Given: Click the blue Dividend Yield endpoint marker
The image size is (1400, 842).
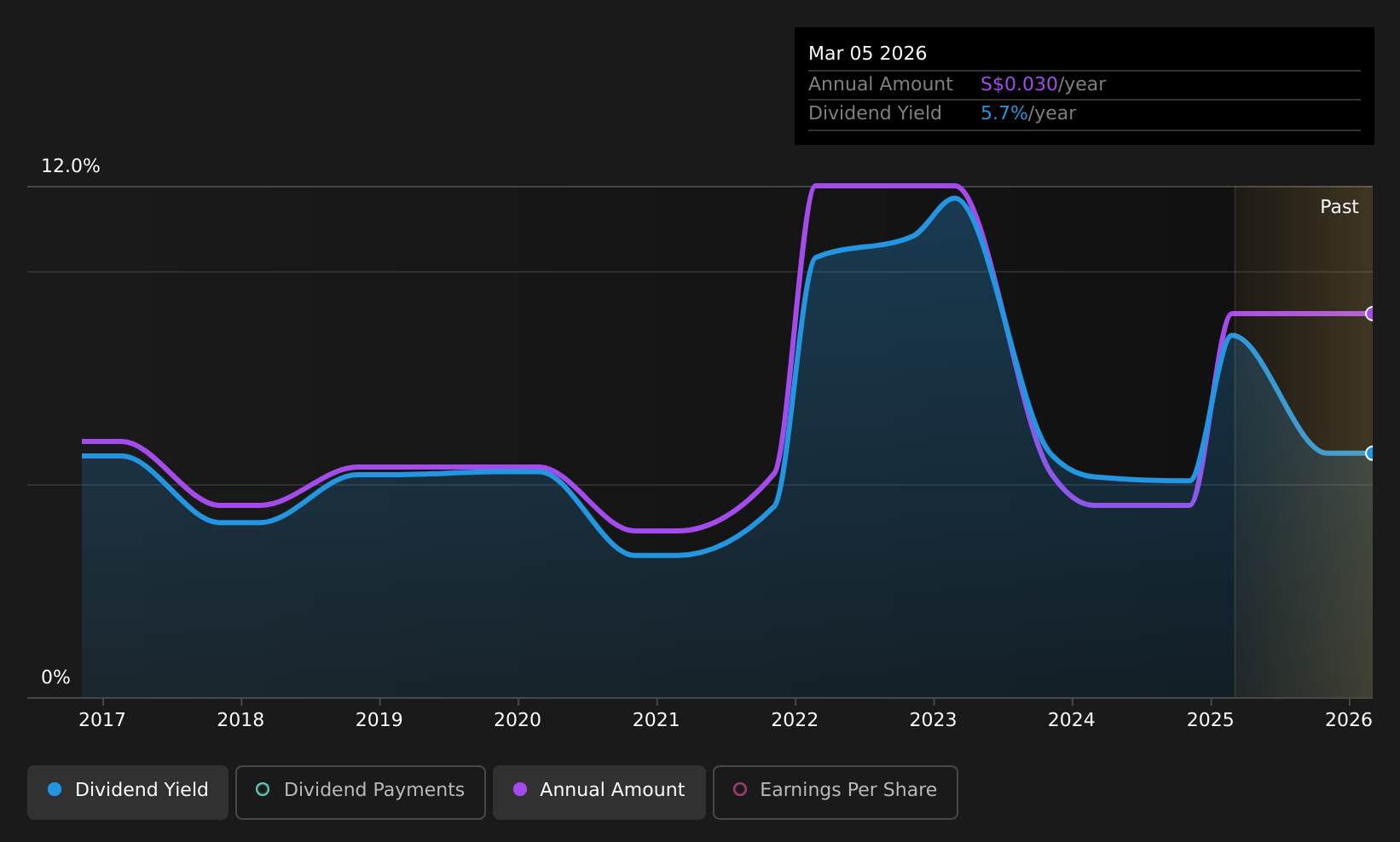Looking at the screenshot, I should [x=1370, y=453].
